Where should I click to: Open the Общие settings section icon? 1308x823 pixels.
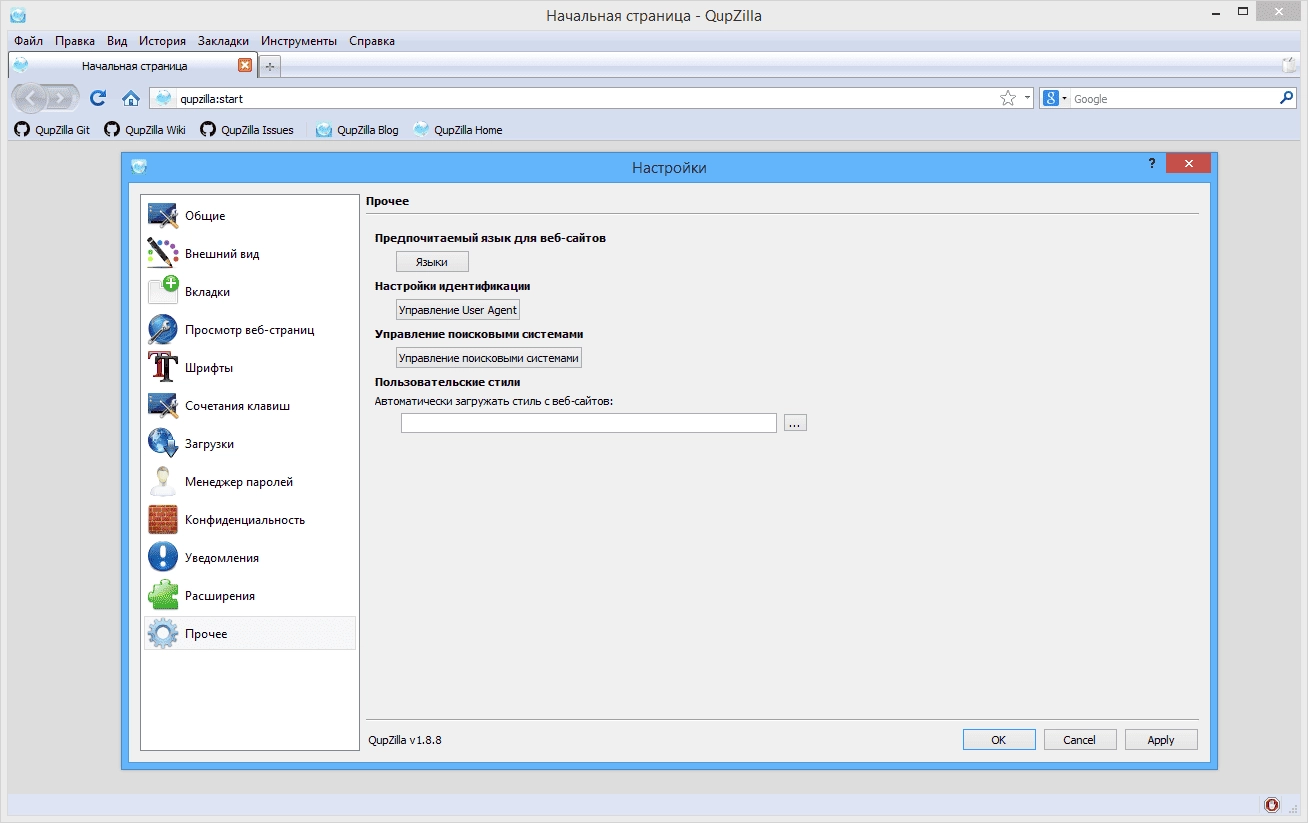[x=162, y=216]
